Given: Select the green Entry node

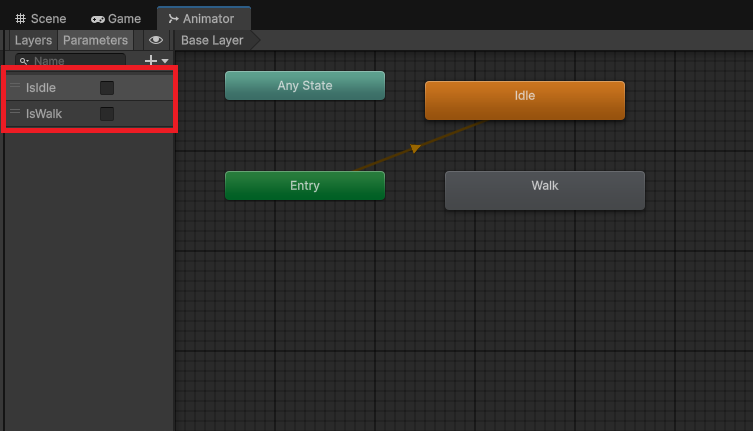Looking at the screenshot, I should [304, 185].
